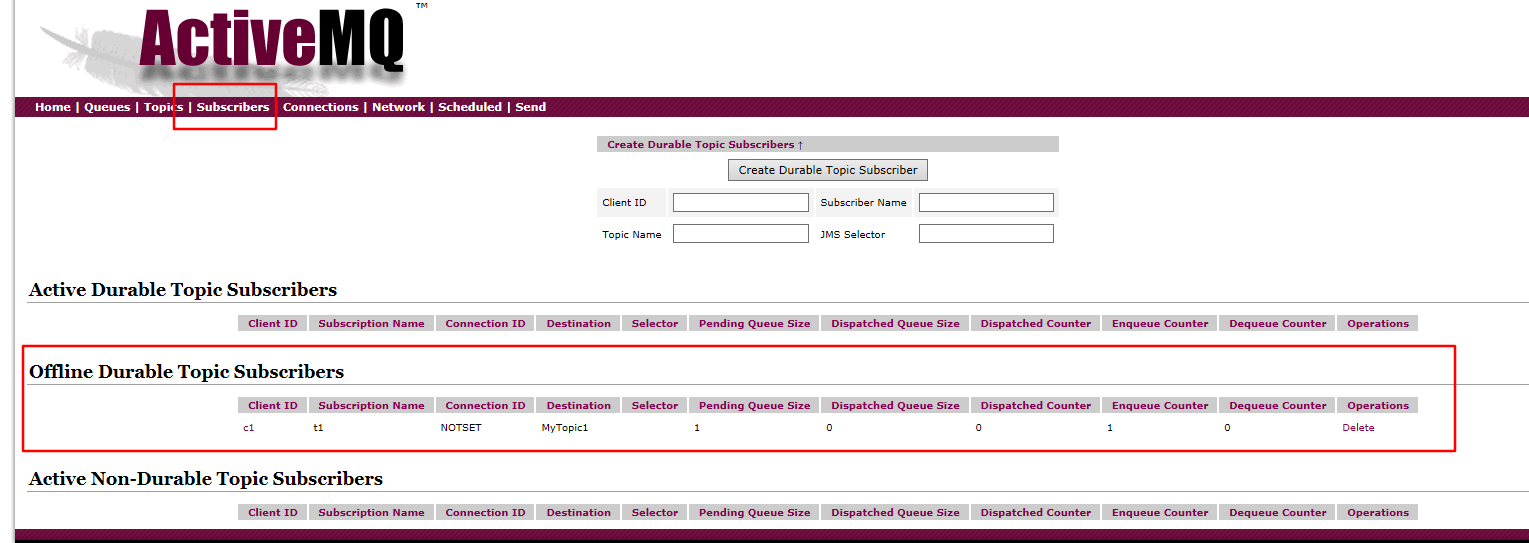The image size is (1529, 543).
Task: Open the Subscribers page
Action: 233,107
